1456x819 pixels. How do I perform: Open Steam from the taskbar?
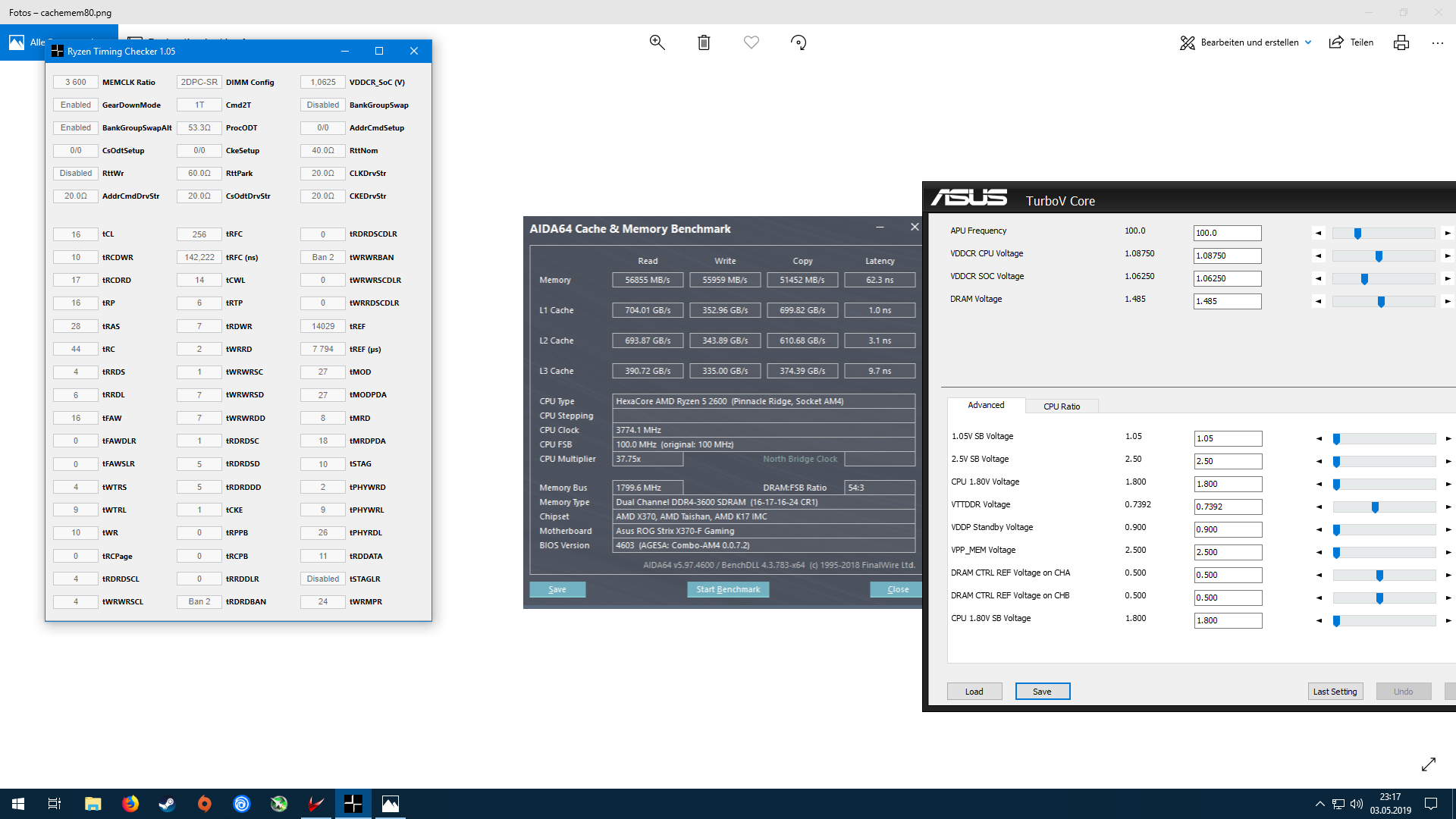pos(167,804)
